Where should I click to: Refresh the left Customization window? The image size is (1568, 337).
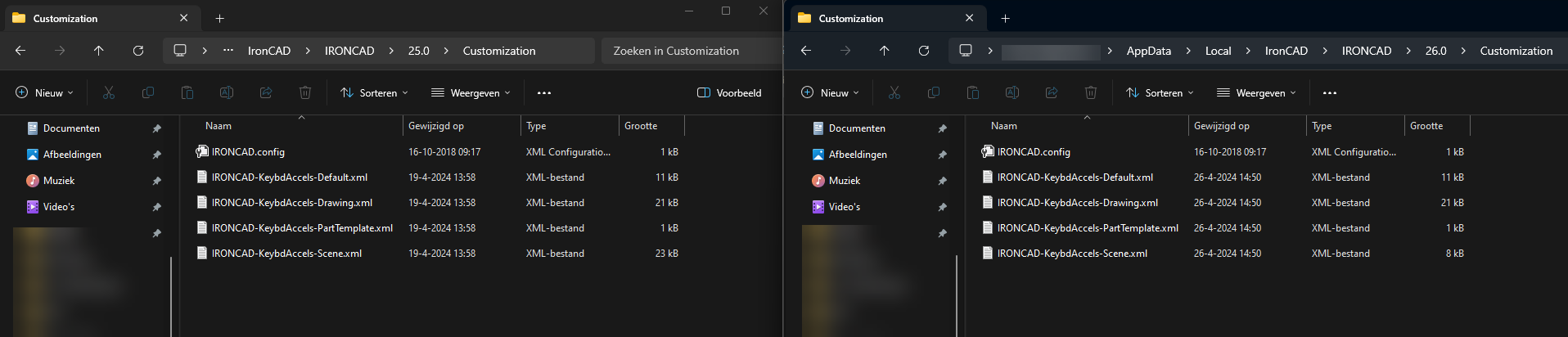pos(138,51)
